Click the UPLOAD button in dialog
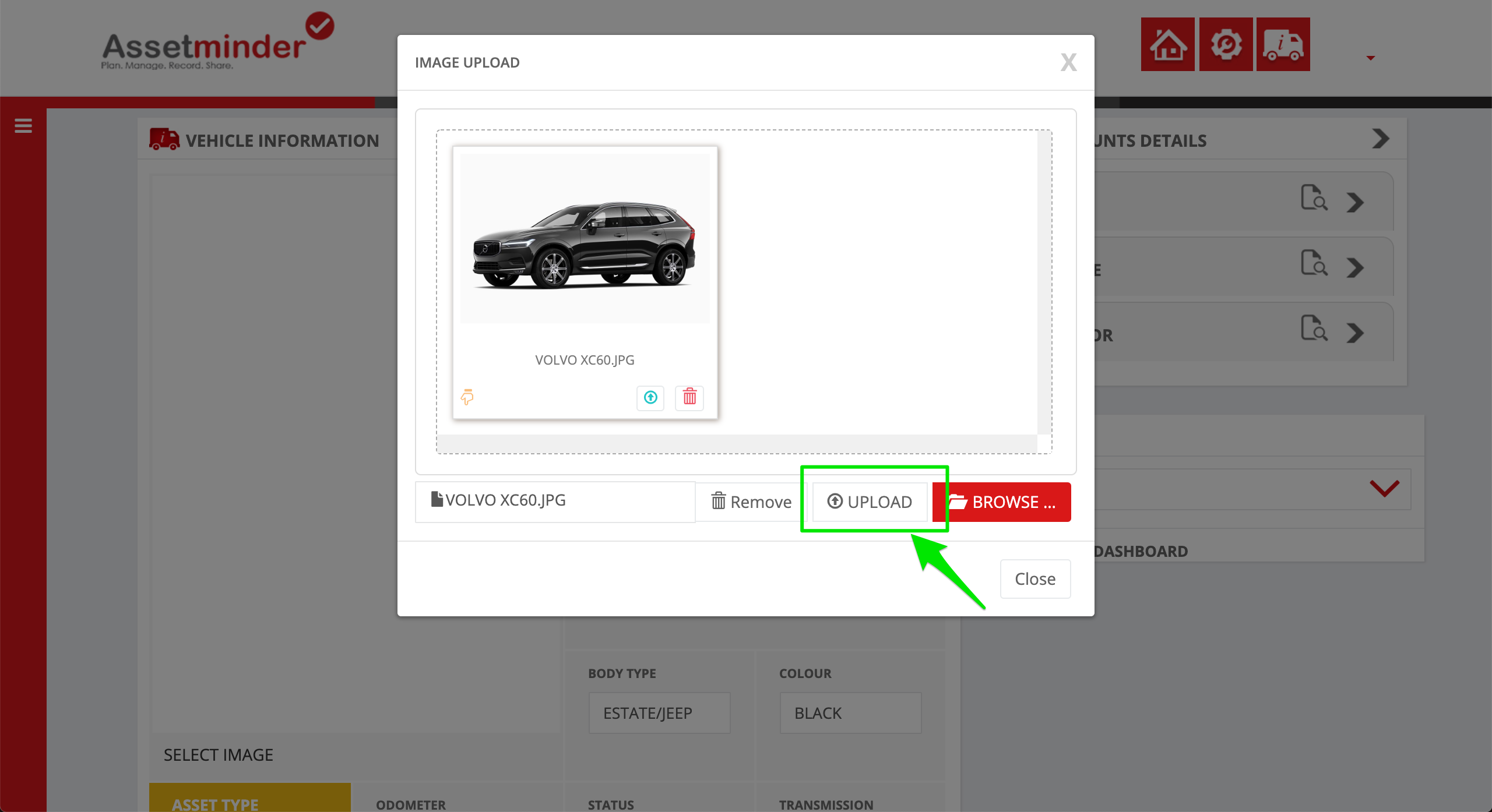The width and height of the screenshot is (1492, 812). click(x=870, y=502)
